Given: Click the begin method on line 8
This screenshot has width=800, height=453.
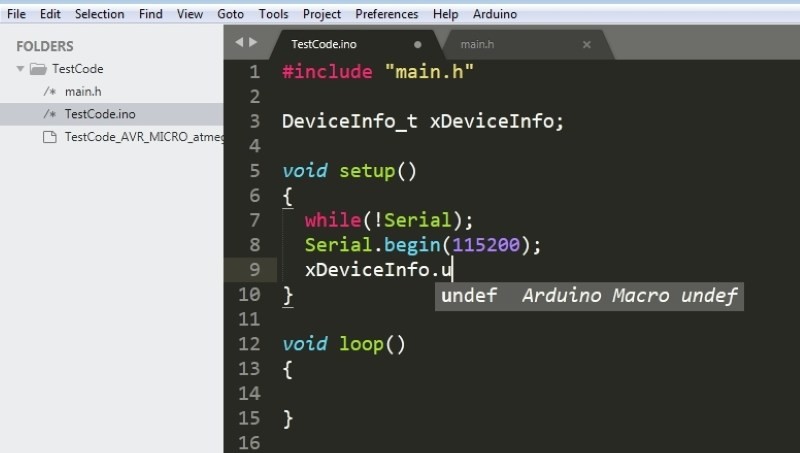Looking at the screenshot, I should coord(412,245).
